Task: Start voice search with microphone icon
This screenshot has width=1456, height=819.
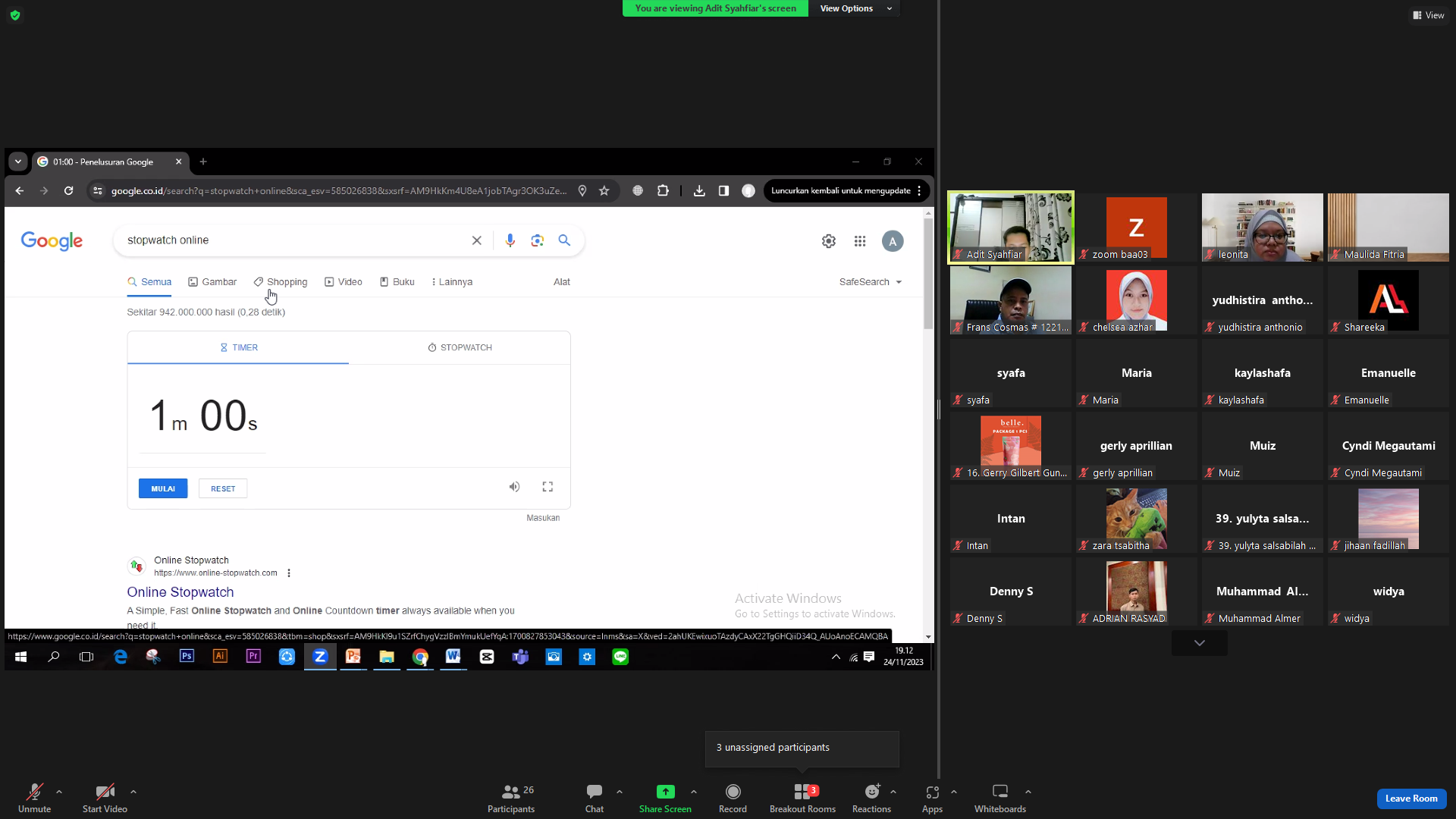Action: pos(510,240)
